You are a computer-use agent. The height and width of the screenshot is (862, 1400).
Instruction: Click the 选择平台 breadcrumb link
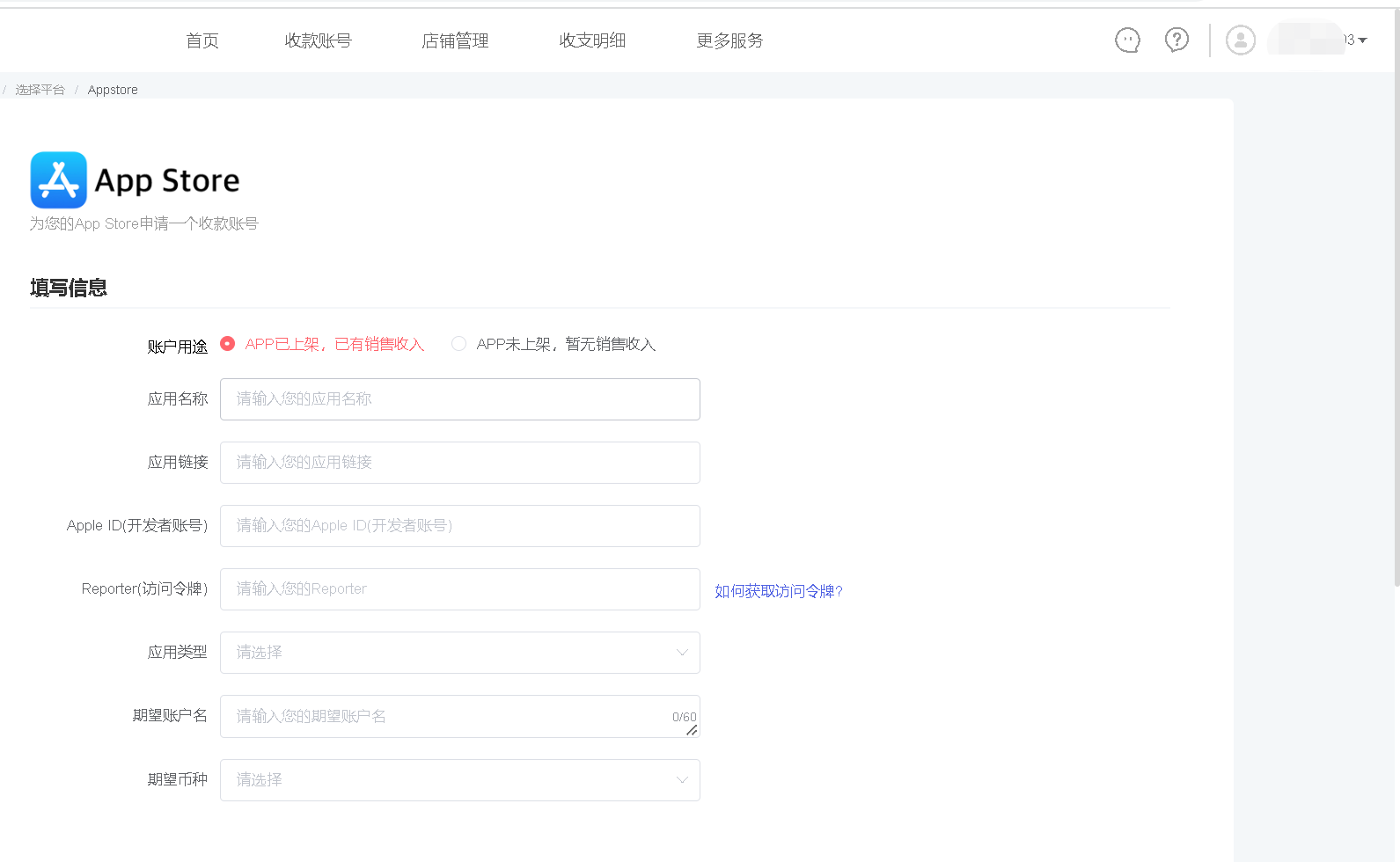[x=40, y=90]
